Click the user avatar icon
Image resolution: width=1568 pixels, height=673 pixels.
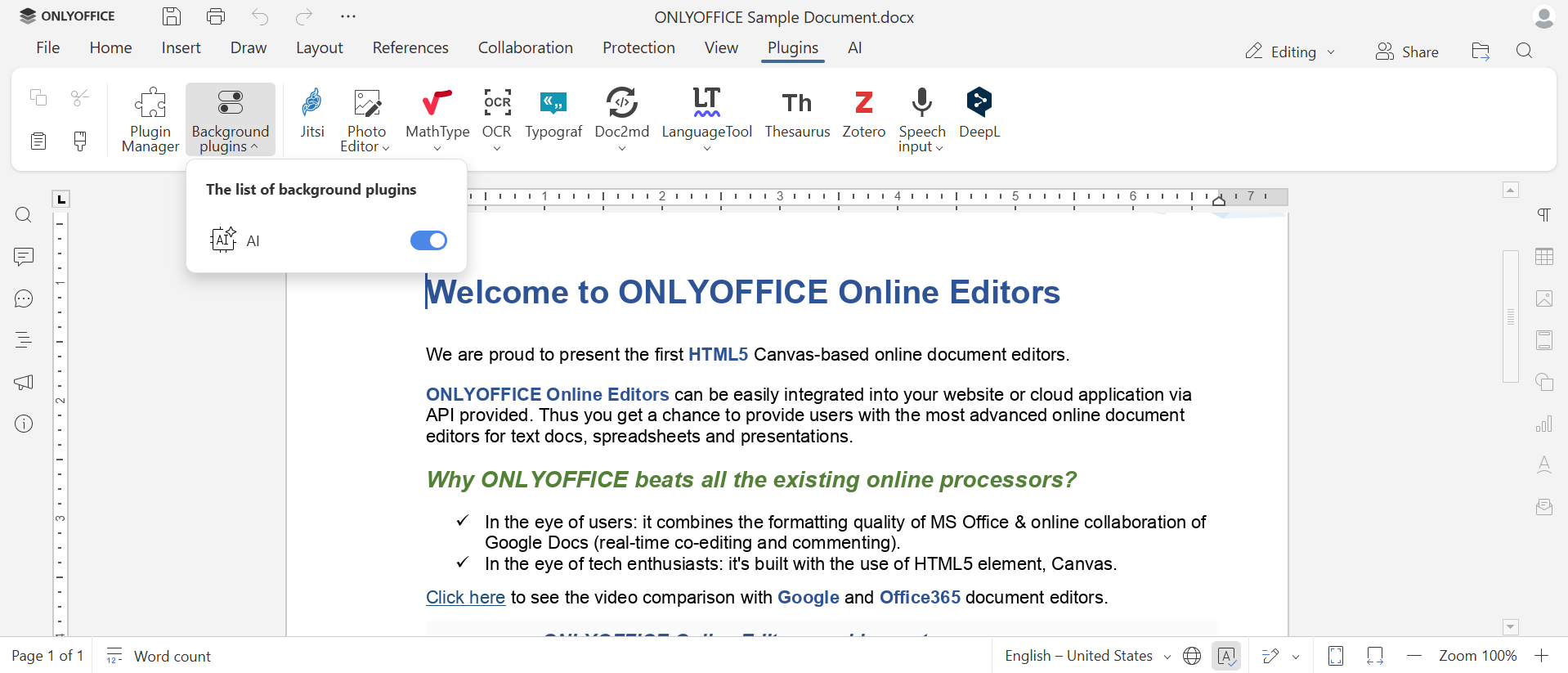pos(1543,16)
